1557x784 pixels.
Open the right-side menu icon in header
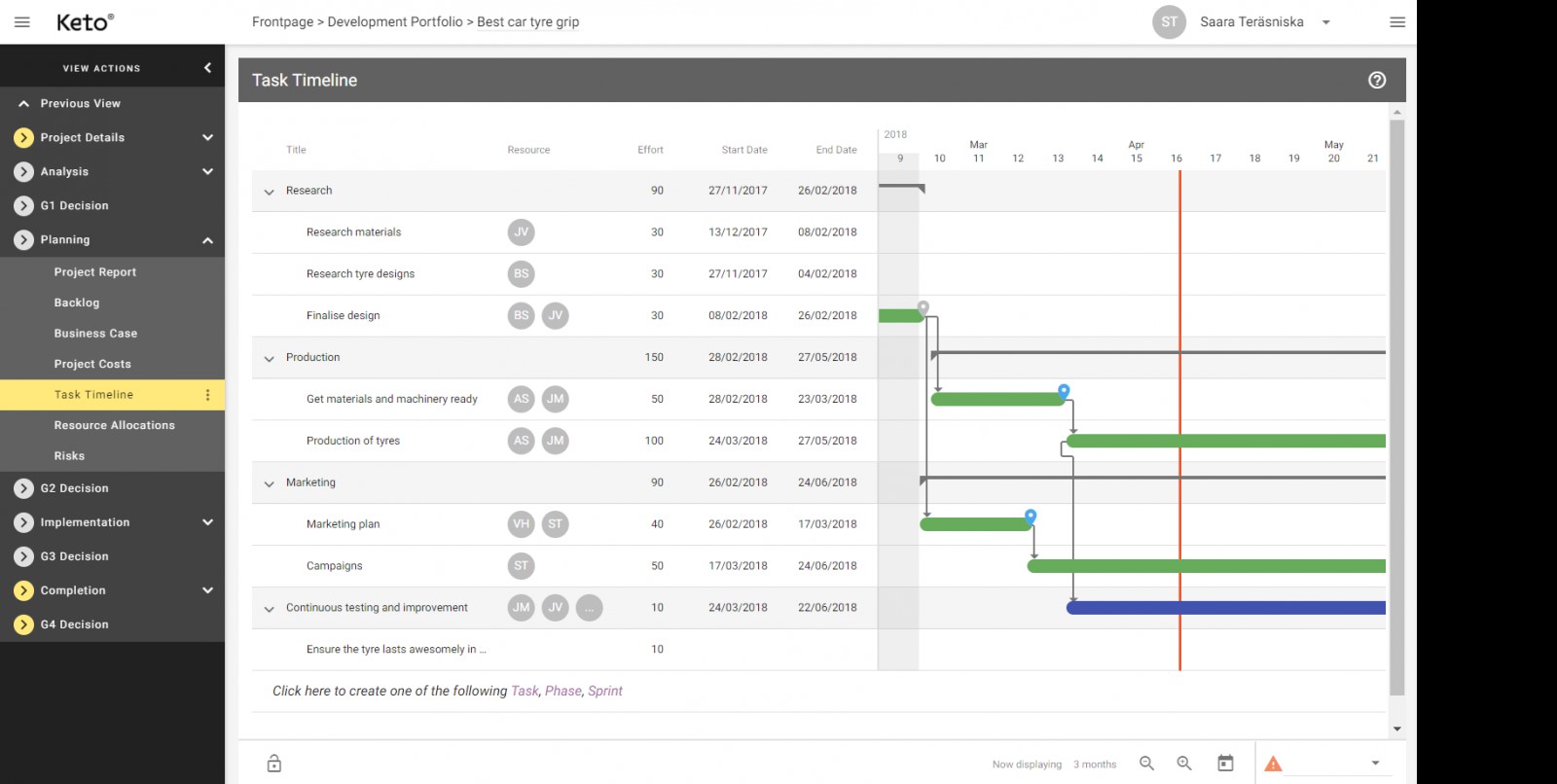click(1397, 21)
